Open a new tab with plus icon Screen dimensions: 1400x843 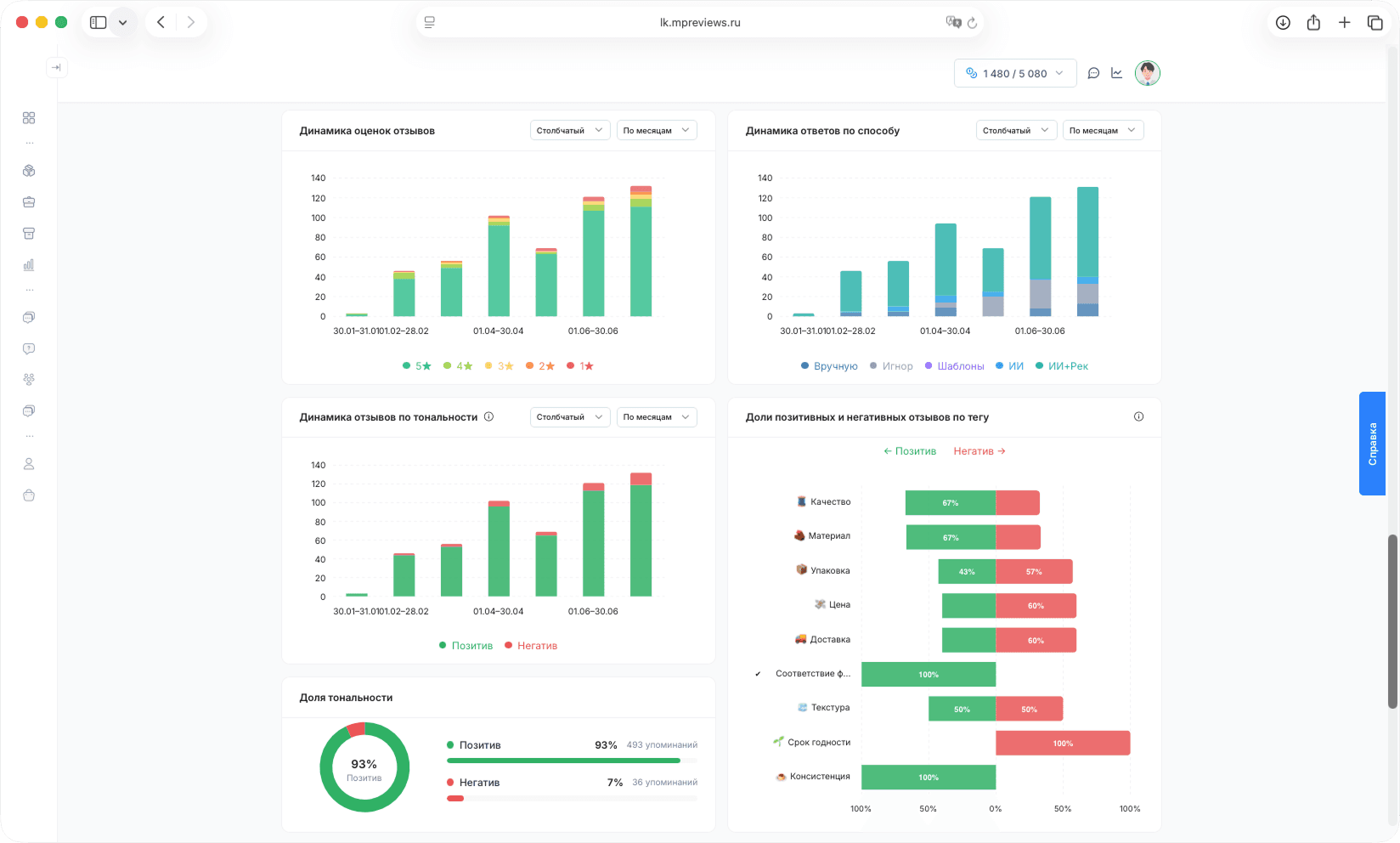coord(1345,23)
